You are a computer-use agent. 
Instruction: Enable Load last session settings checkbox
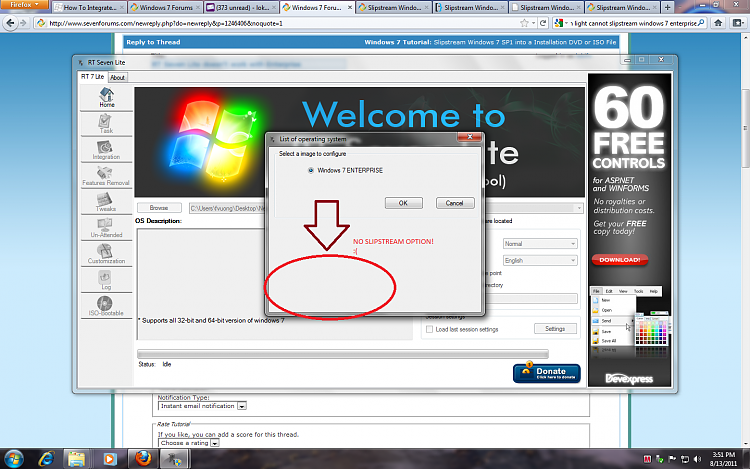coord(429,329)
